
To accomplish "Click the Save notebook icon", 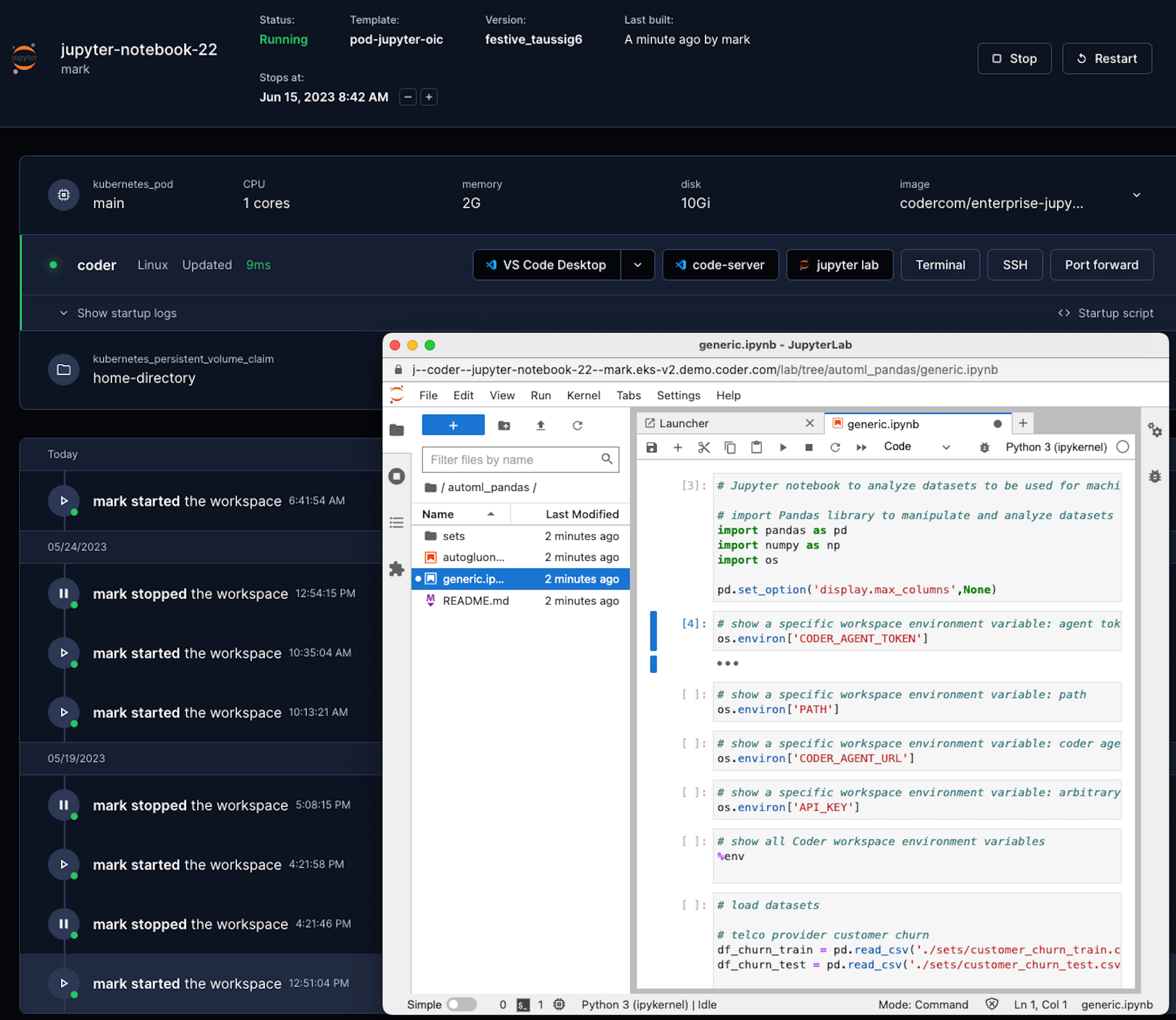I will 651,447.
